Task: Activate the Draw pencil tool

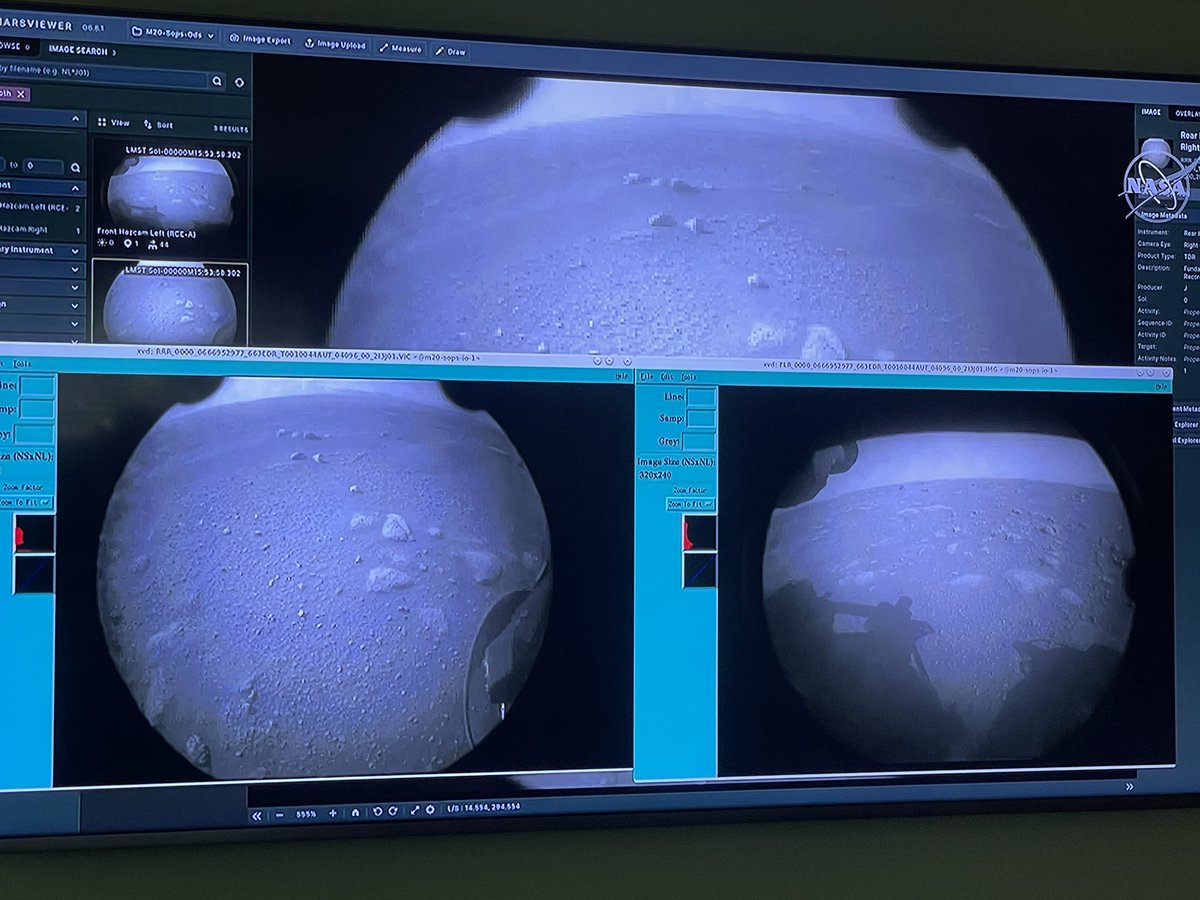Action: (x=451, y=51)
